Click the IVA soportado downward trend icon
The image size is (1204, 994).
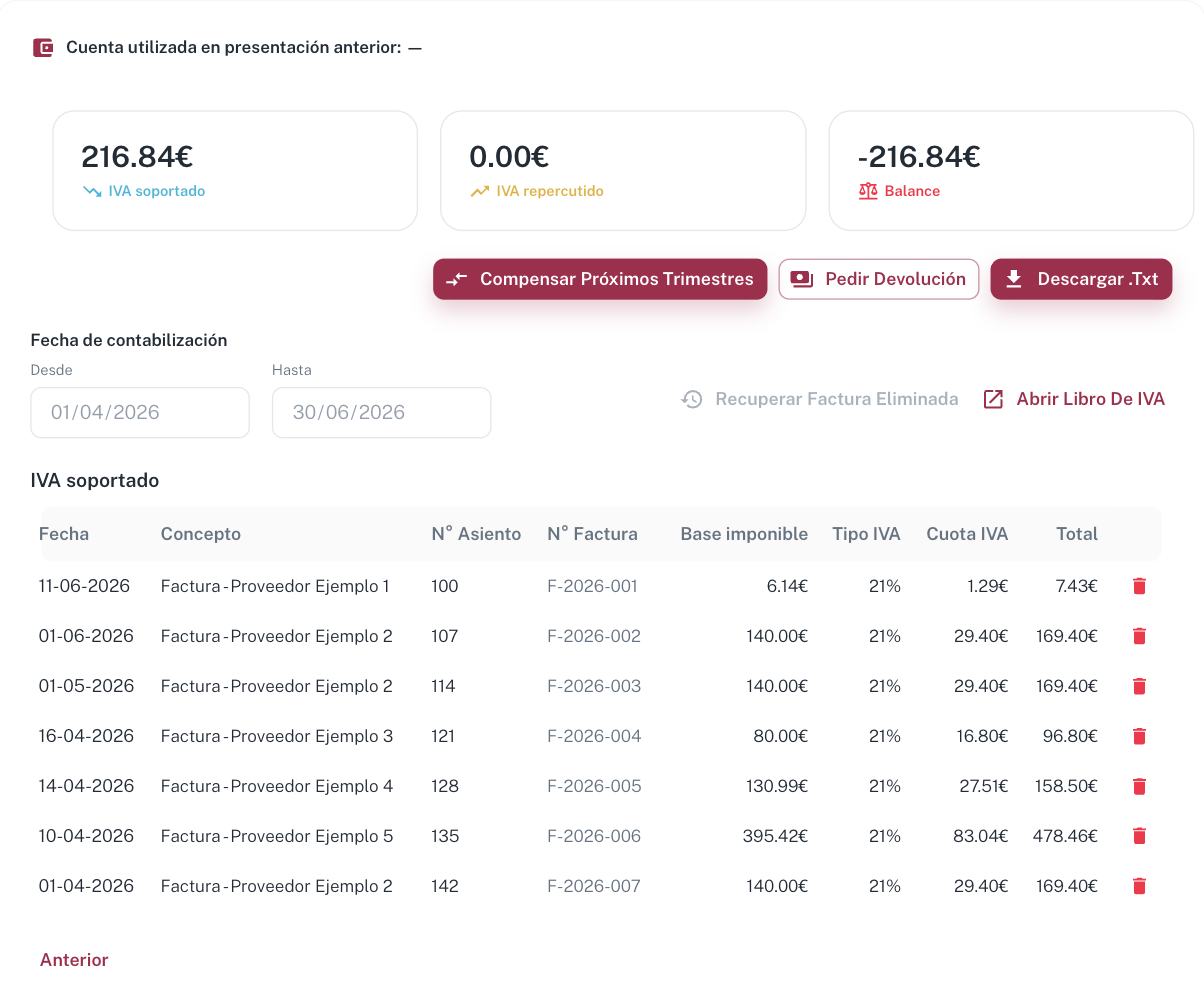coord(92,191)
